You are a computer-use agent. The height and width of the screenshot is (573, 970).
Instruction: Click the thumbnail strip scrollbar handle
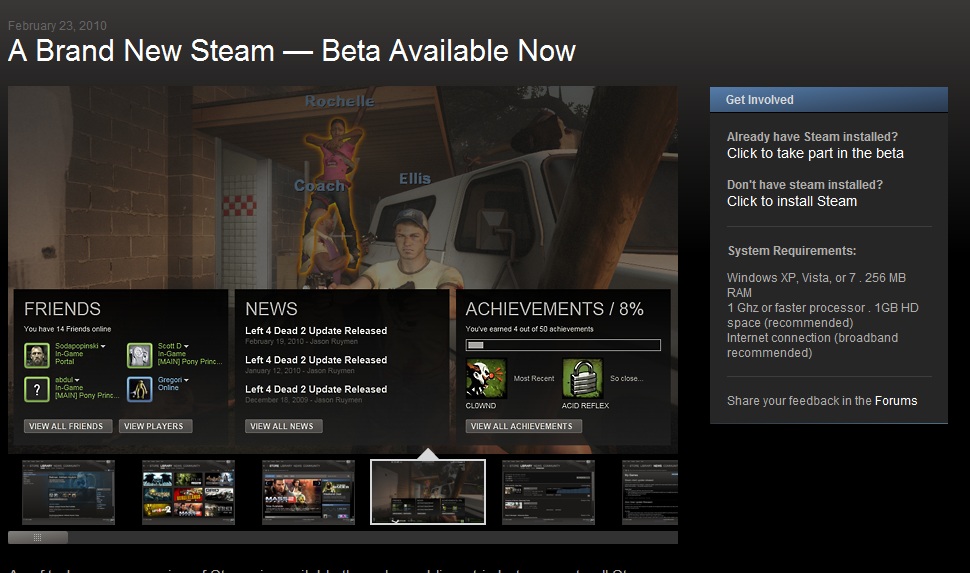(x=38, y=537)
